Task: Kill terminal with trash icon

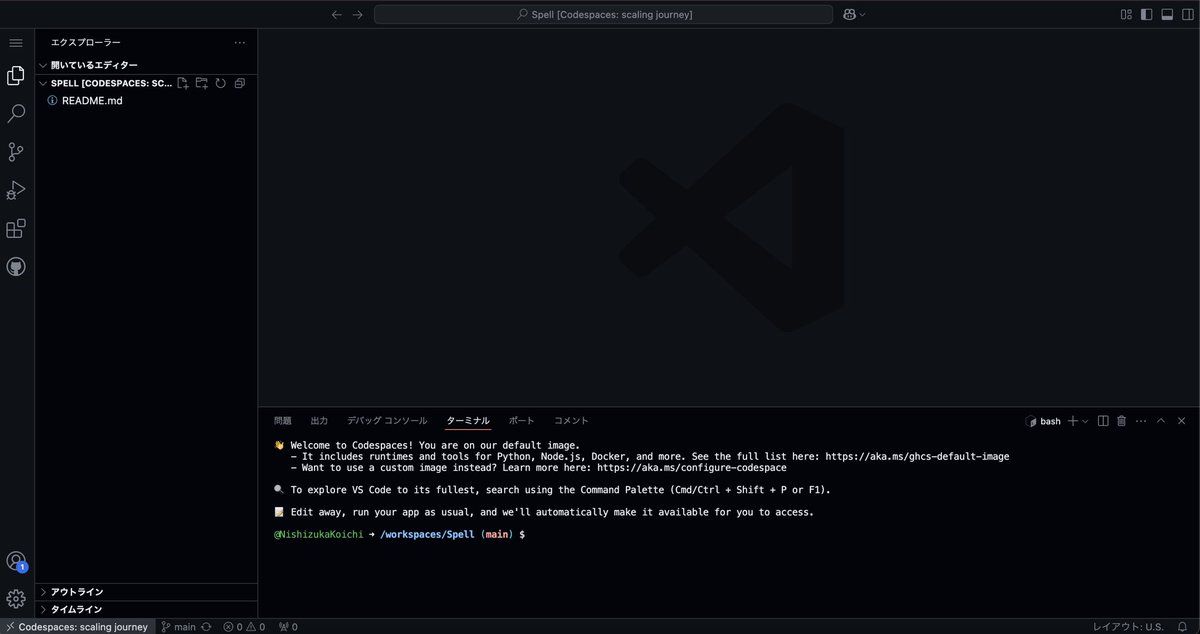Action: click(1122, 421)
